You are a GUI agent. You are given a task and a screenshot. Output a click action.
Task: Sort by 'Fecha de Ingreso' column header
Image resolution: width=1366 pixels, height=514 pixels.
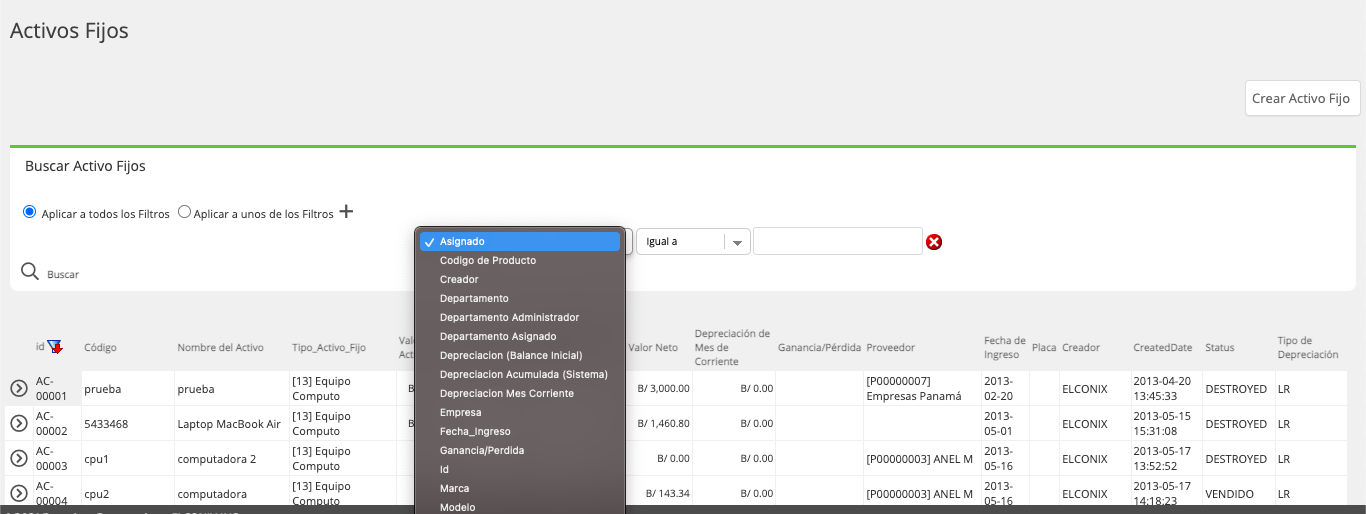click(1005, 348)
